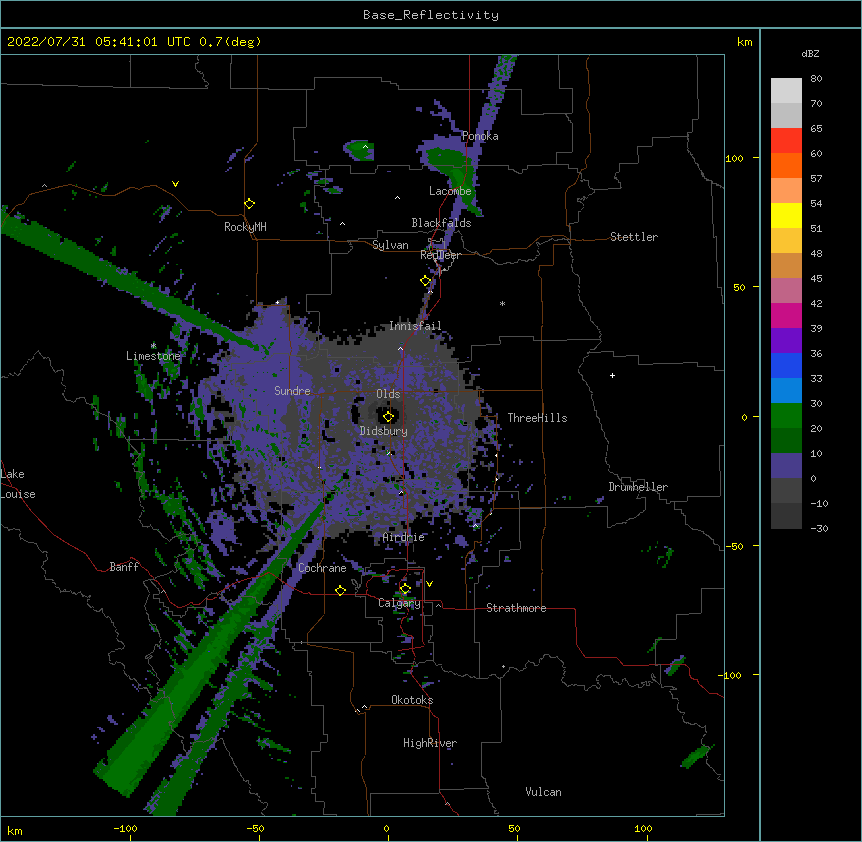This screenshot has width=862, height=842.
Task: Click the radar site diamond between Olds and Didsbury
Action: 388,416
